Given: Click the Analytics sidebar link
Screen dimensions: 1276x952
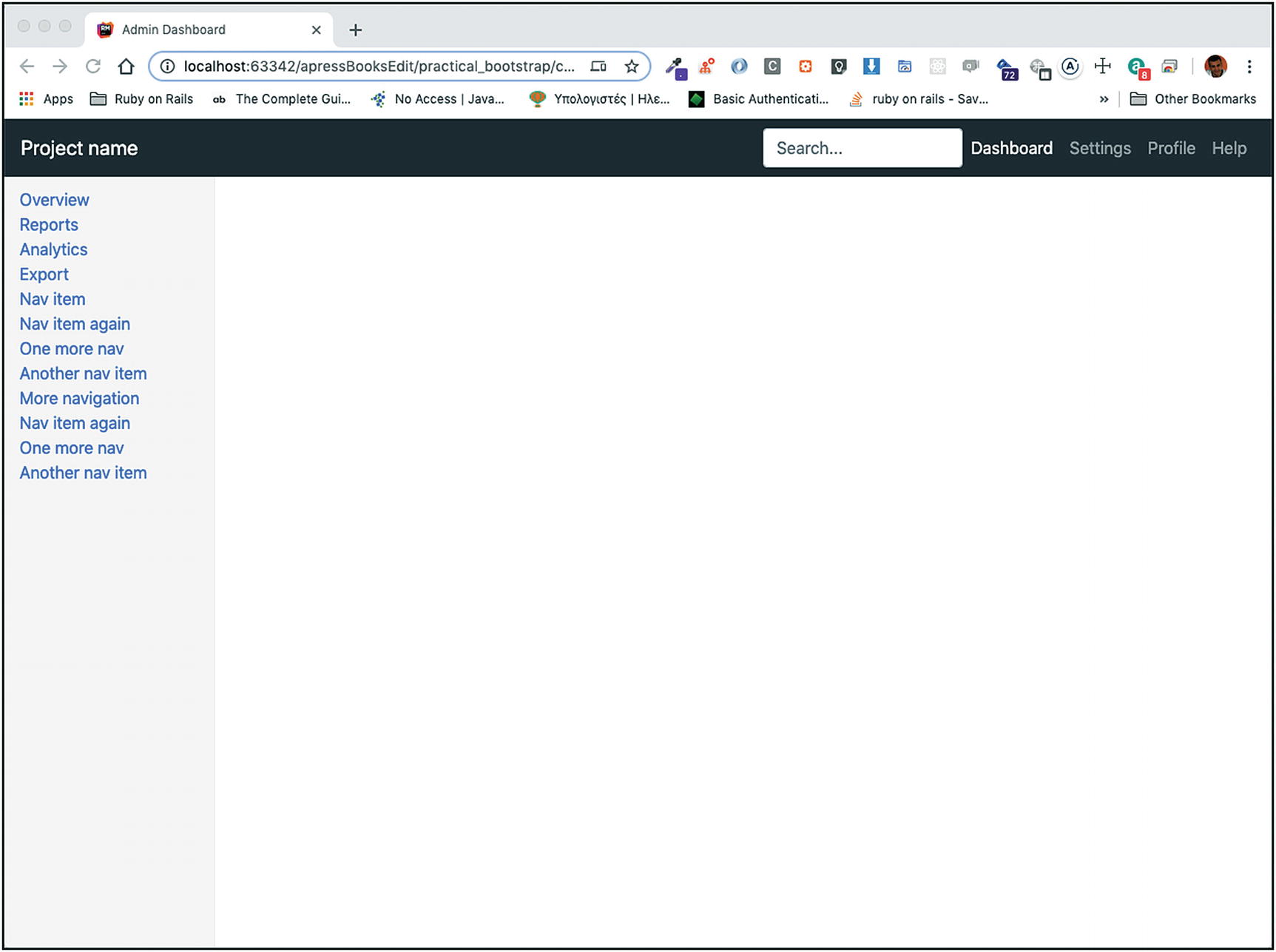Looking at the screenshot, I should [53, 250].
